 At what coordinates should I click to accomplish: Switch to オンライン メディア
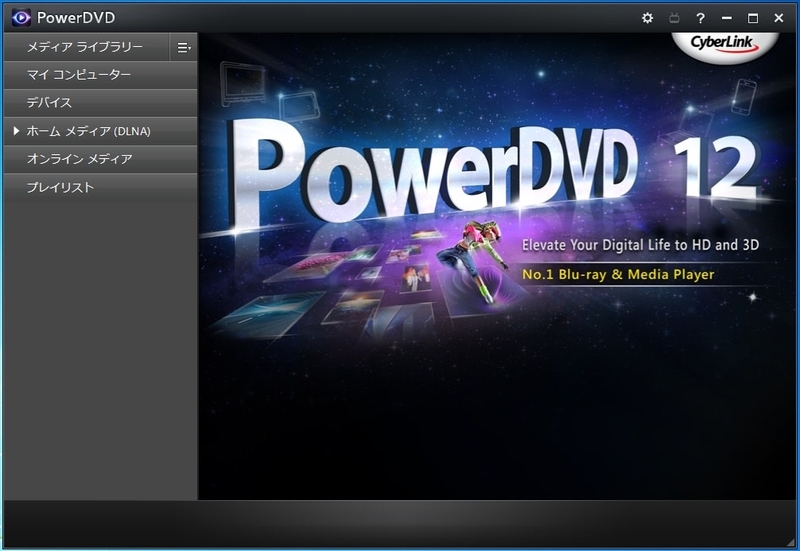101,159
